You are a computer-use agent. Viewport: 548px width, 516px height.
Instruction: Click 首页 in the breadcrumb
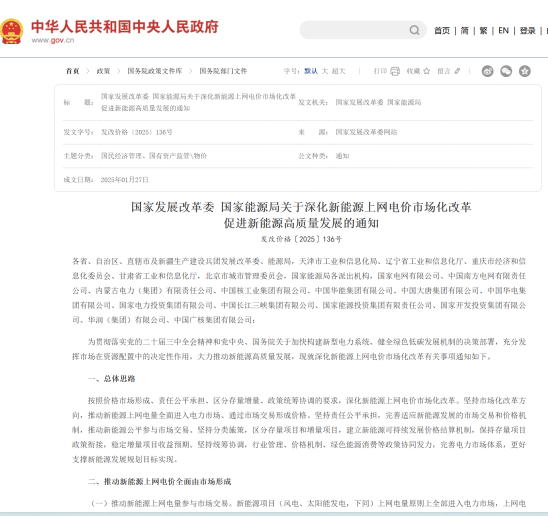[73, 71]
